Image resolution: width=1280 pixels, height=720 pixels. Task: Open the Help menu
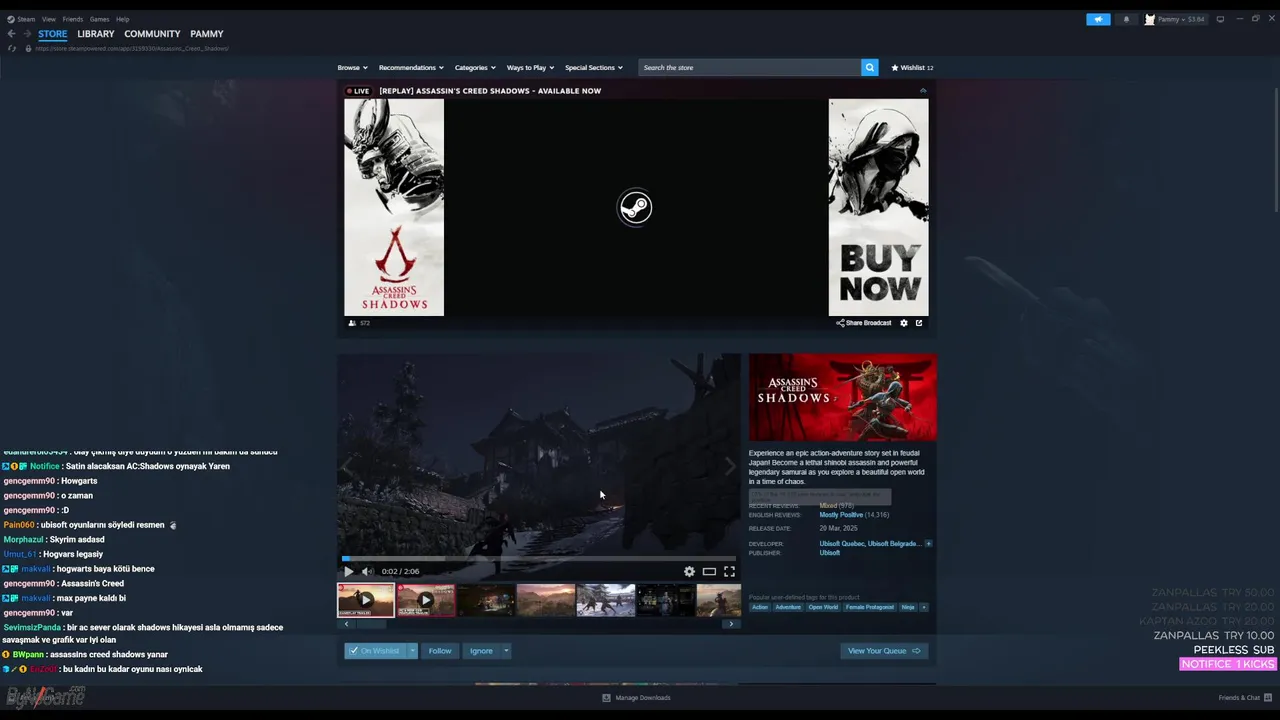122,19
